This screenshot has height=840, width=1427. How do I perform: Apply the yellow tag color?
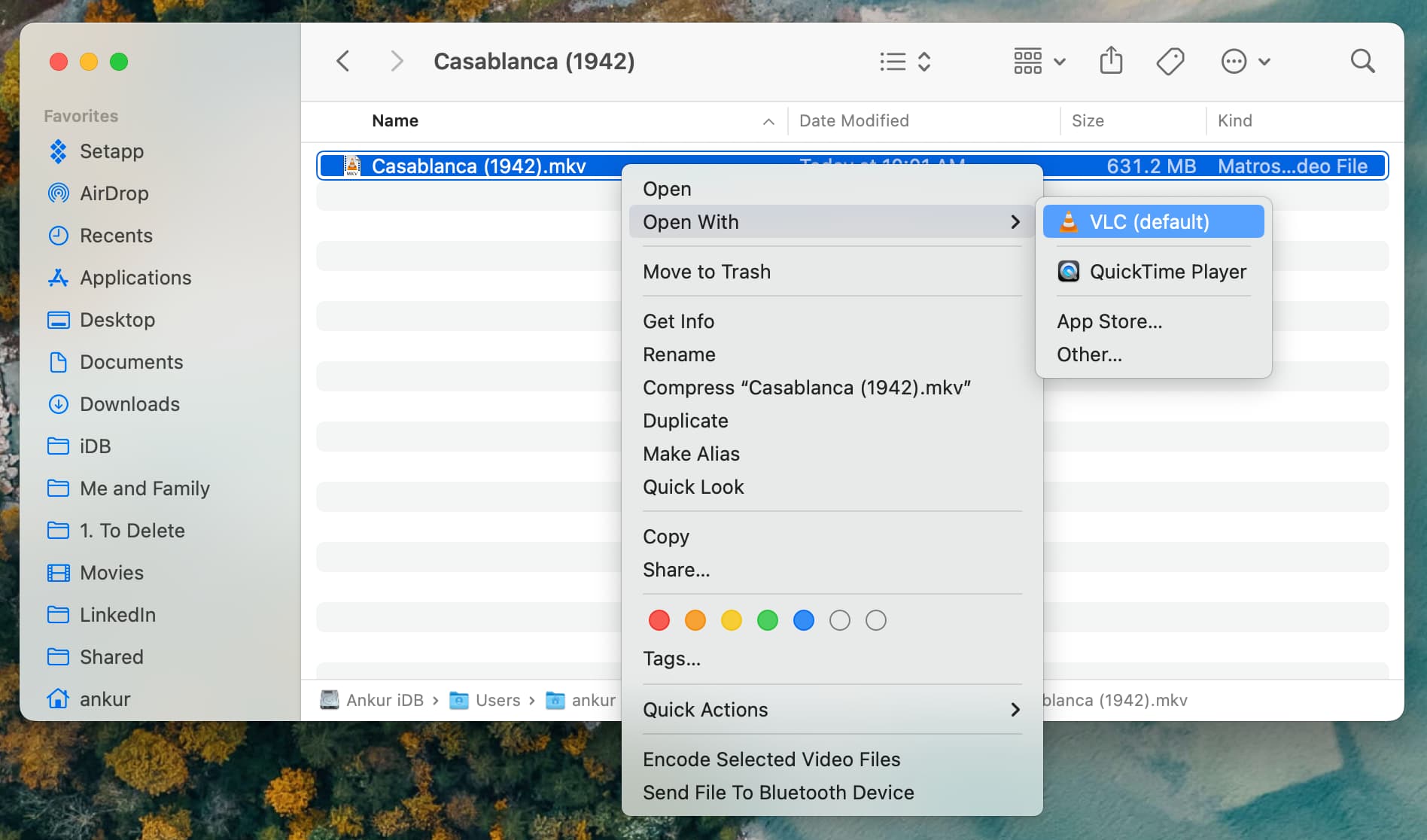pyautogui.click(x=732, y=620)
